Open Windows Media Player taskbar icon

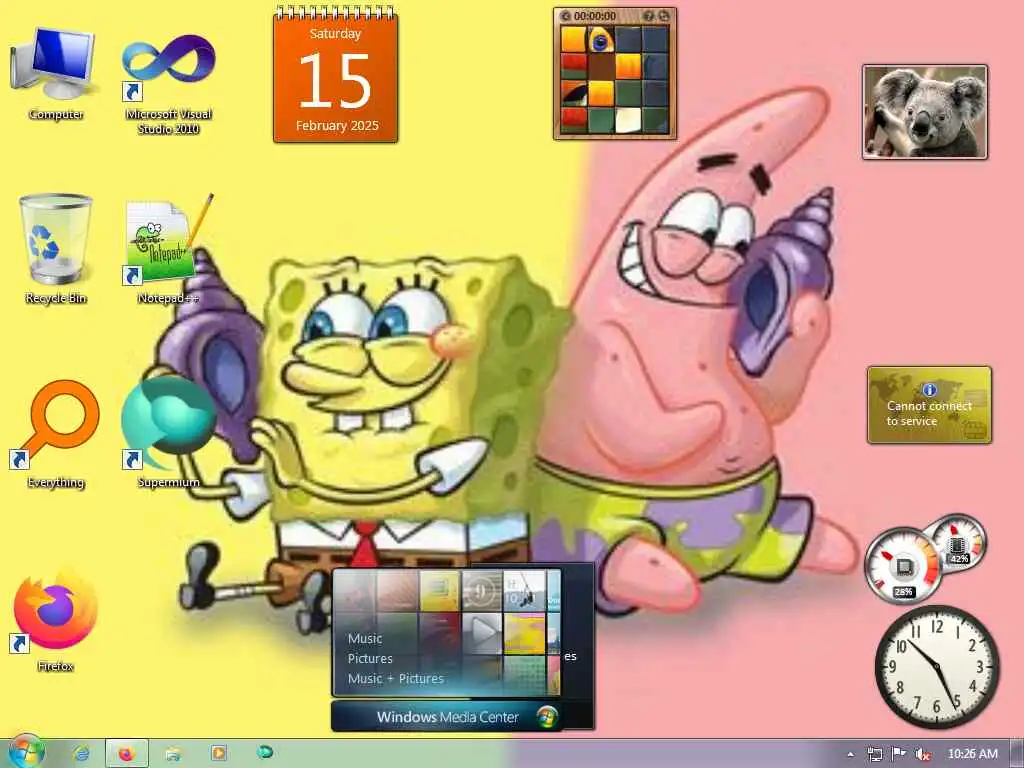pos(219,754)
